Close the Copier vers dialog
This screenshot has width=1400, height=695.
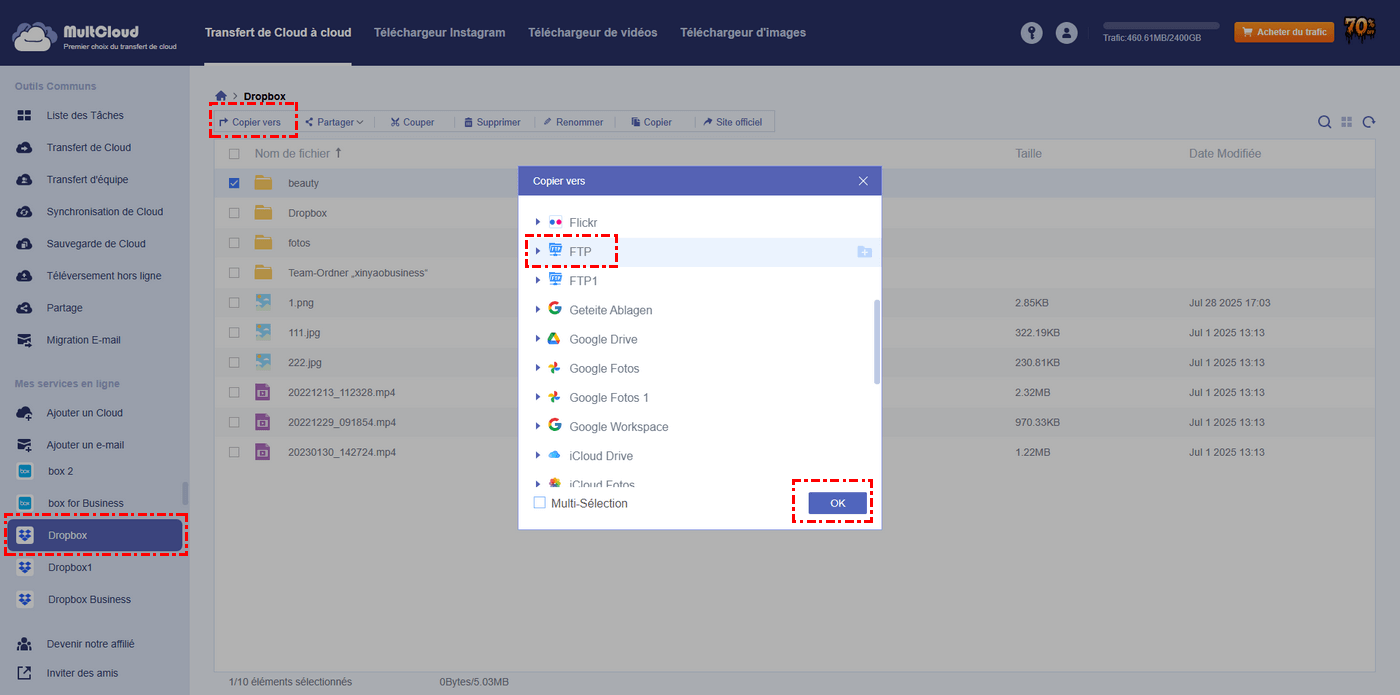(863, 181)
